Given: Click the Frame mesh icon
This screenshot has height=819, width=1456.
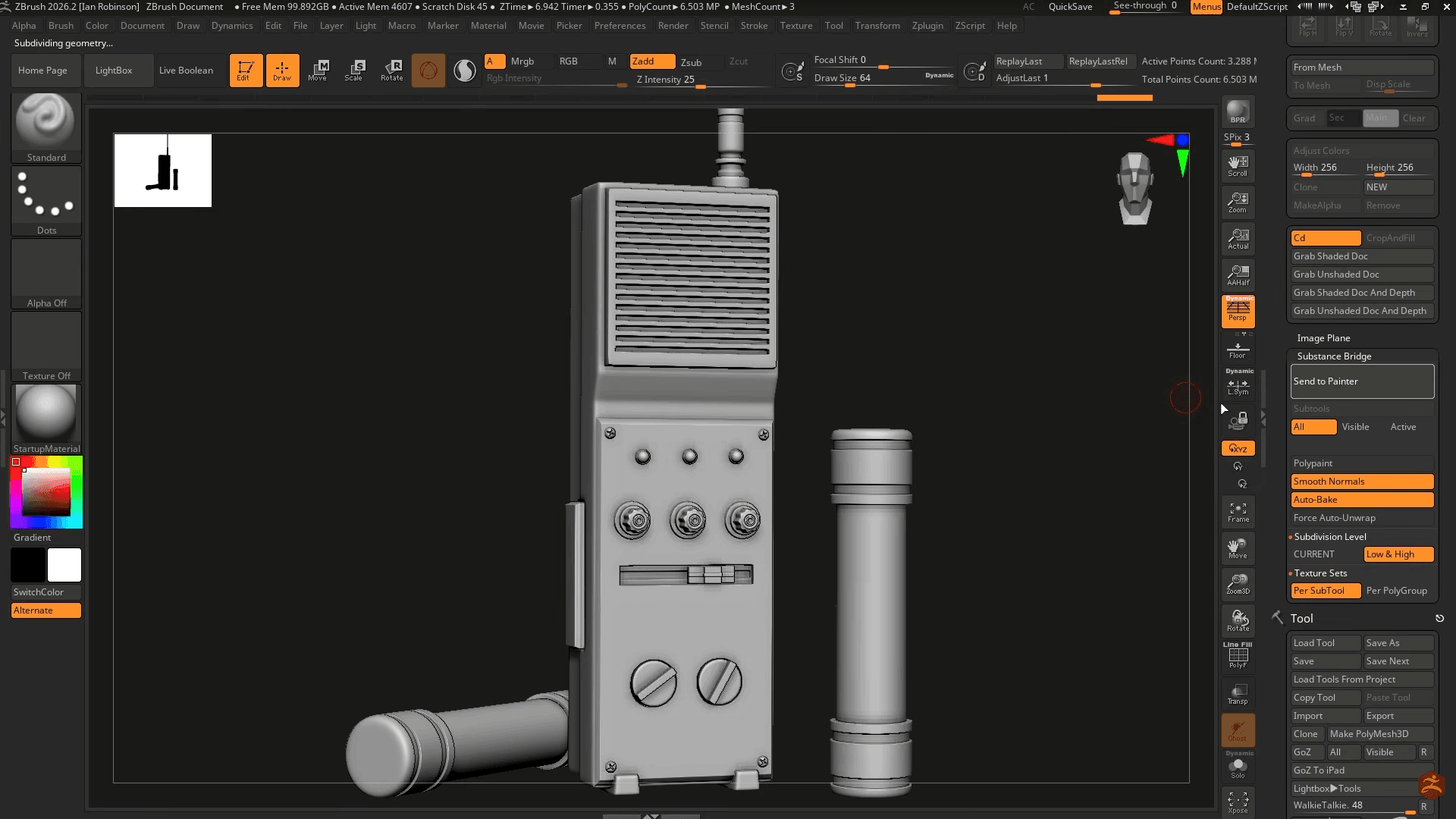Looking at the screenshot, I should pyautogui.click(x=1238, y=512).
